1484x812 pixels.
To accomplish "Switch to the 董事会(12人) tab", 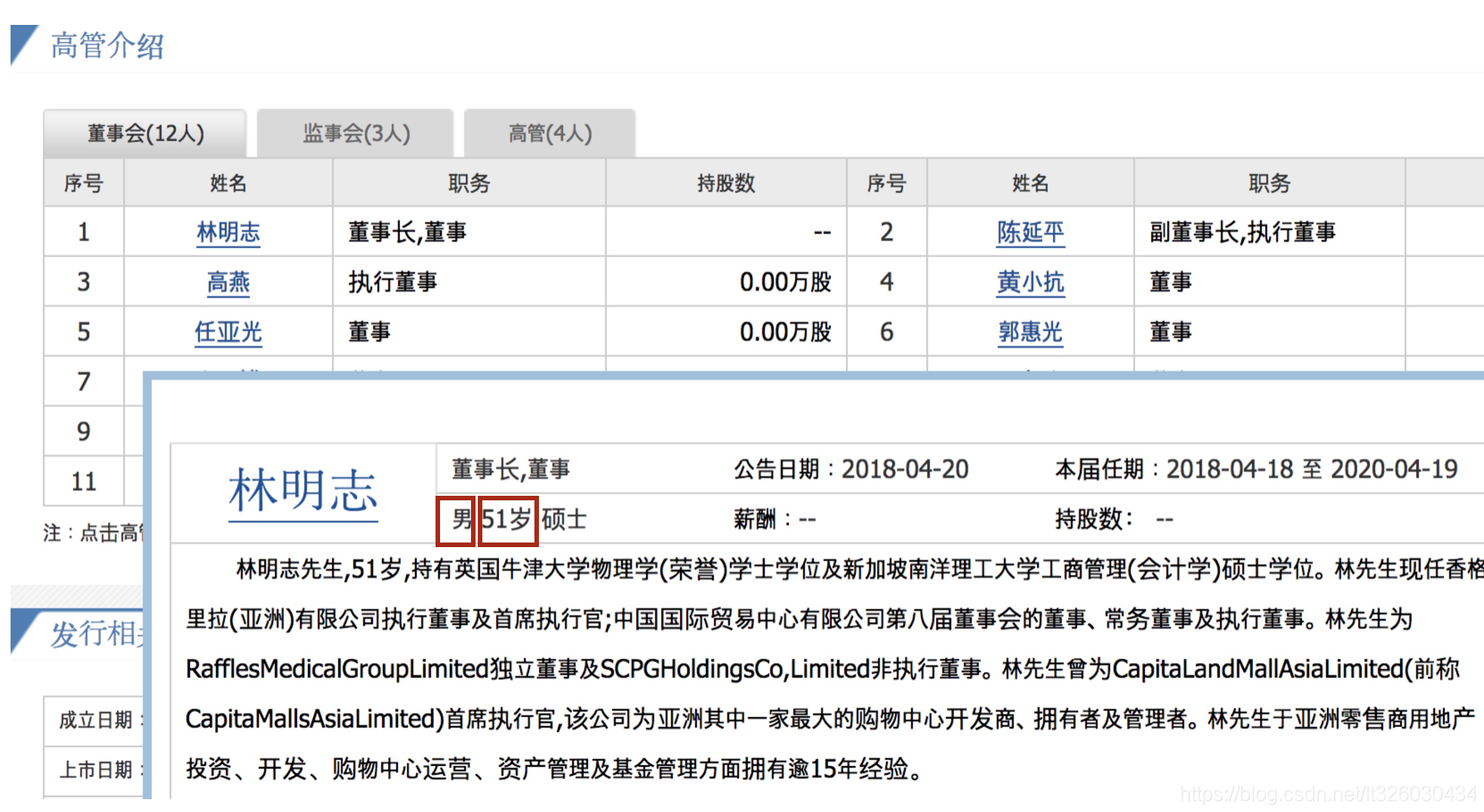I will pyautogui.click(x=145, y=134).
